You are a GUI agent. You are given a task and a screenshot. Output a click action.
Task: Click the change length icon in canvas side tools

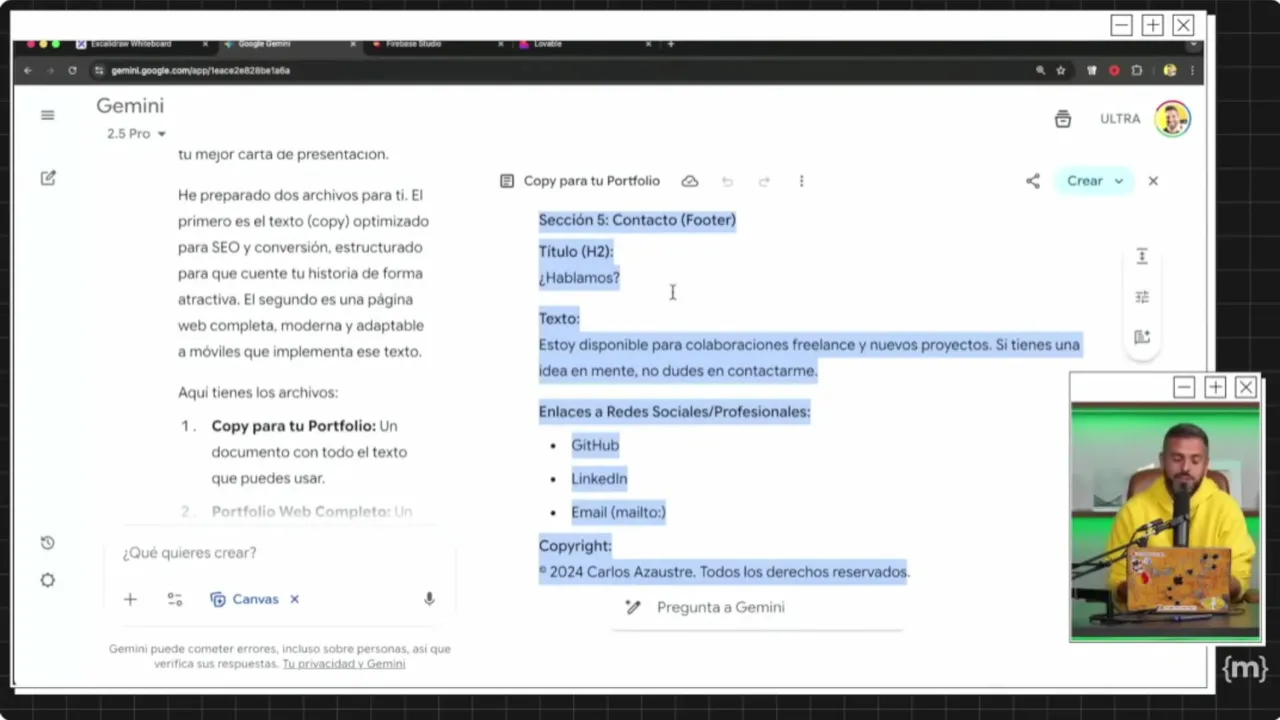click(x=1142, y=257)
